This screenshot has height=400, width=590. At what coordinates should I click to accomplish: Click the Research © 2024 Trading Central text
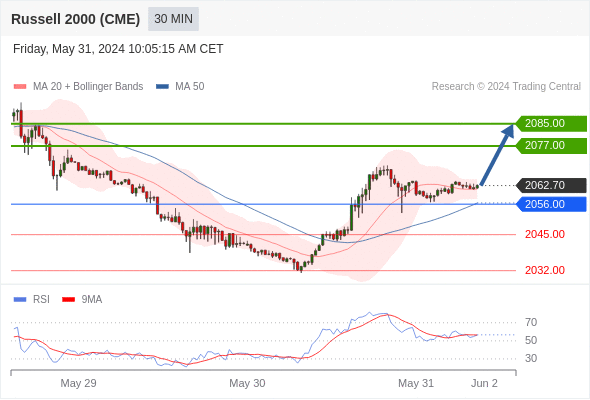pyautogui.click(x=506, y=87)
